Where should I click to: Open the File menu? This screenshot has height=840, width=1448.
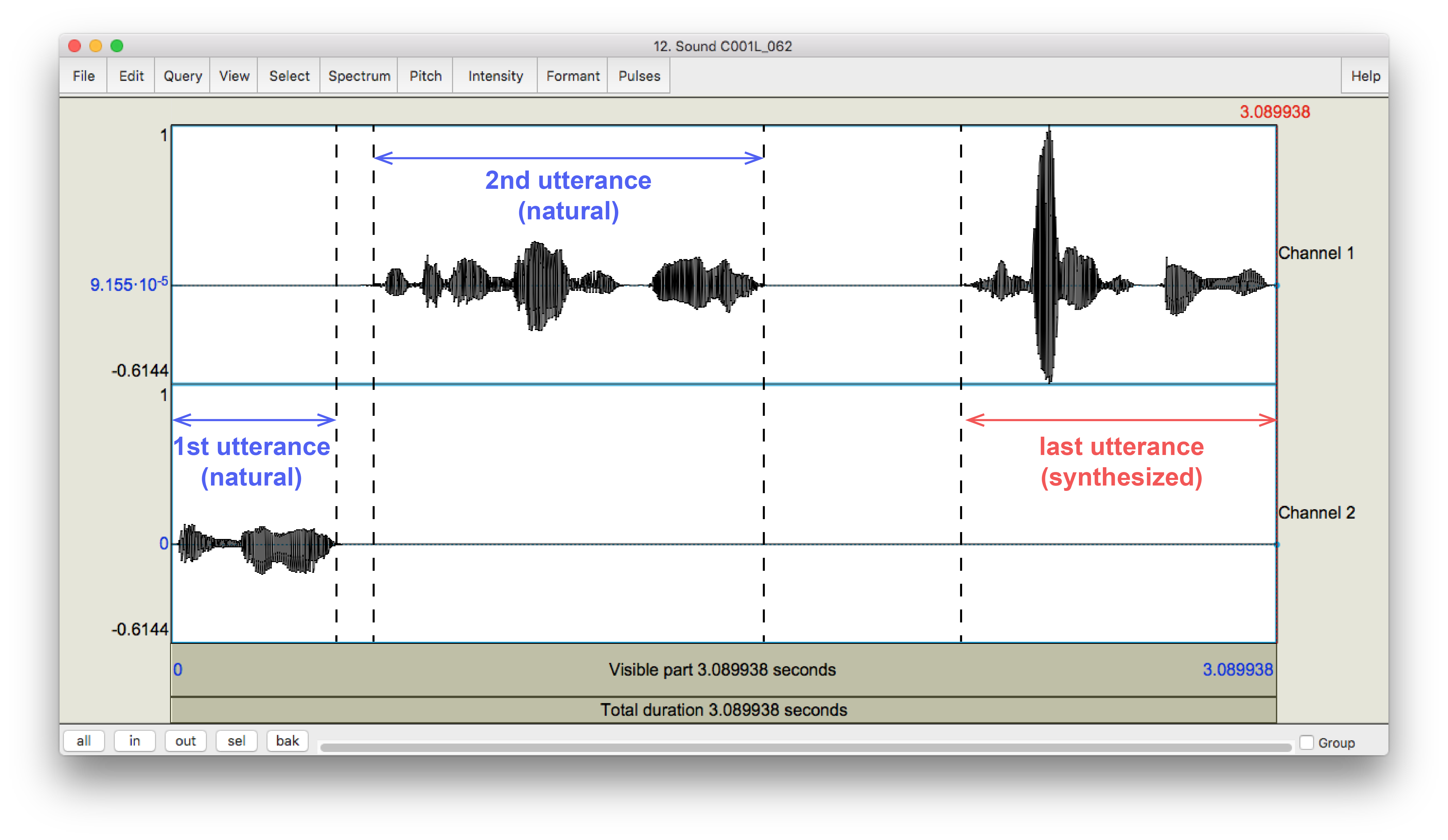83,76
